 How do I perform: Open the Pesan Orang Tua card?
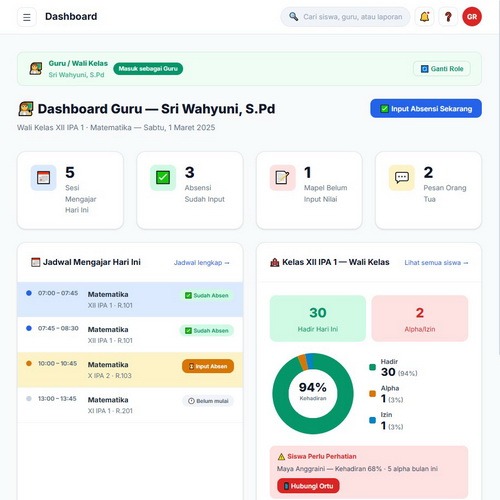(428, 190)
